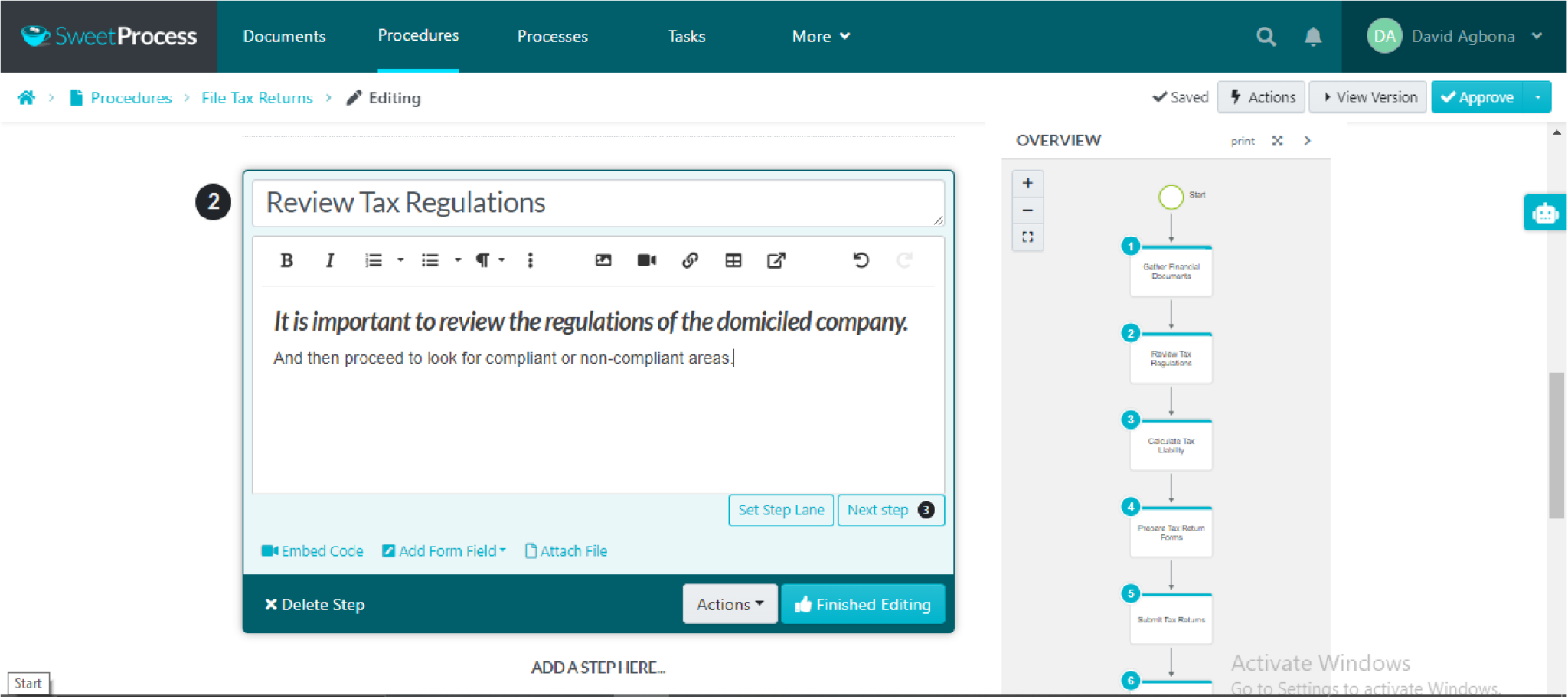Insert a table into the step
The height and width of the screenshot is (699, 1568).
click(x=733, y=261)
